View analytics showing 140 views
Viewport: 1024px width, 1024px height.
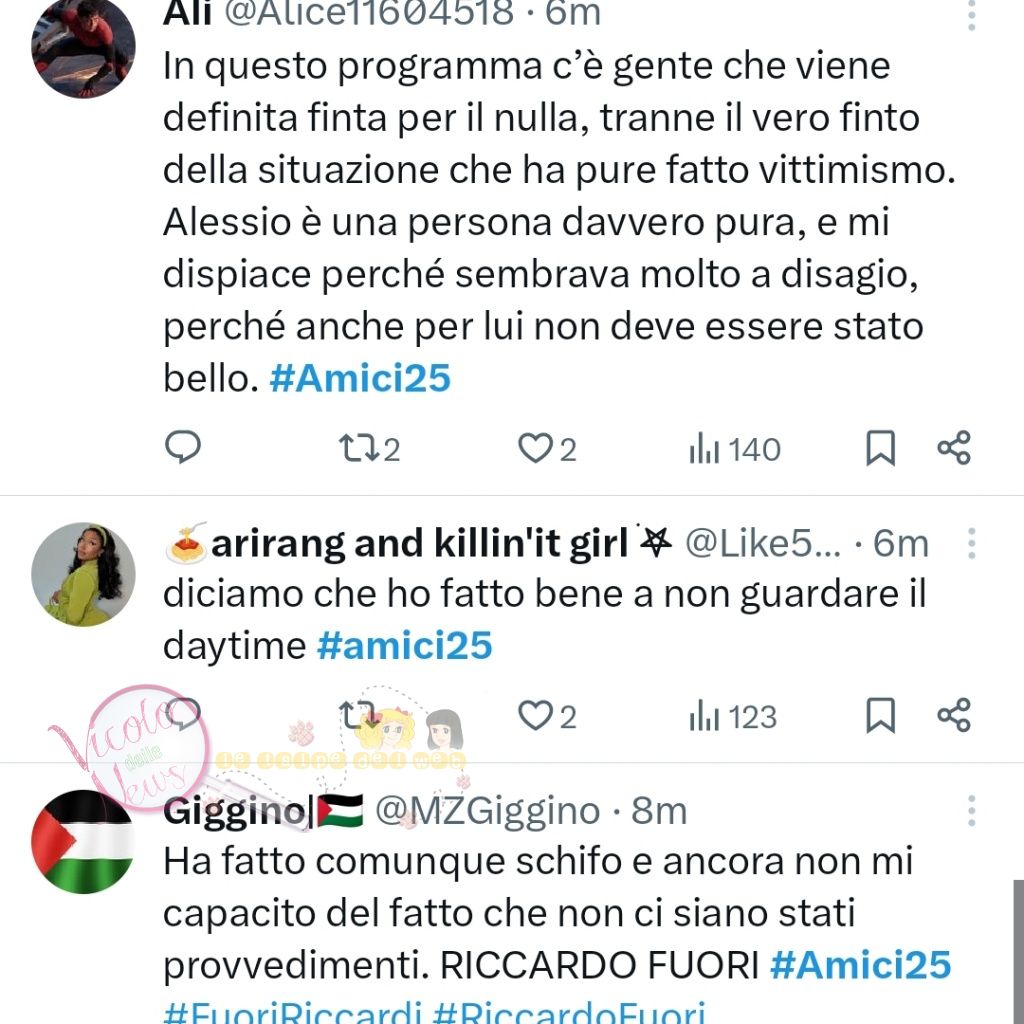point(735,449)
